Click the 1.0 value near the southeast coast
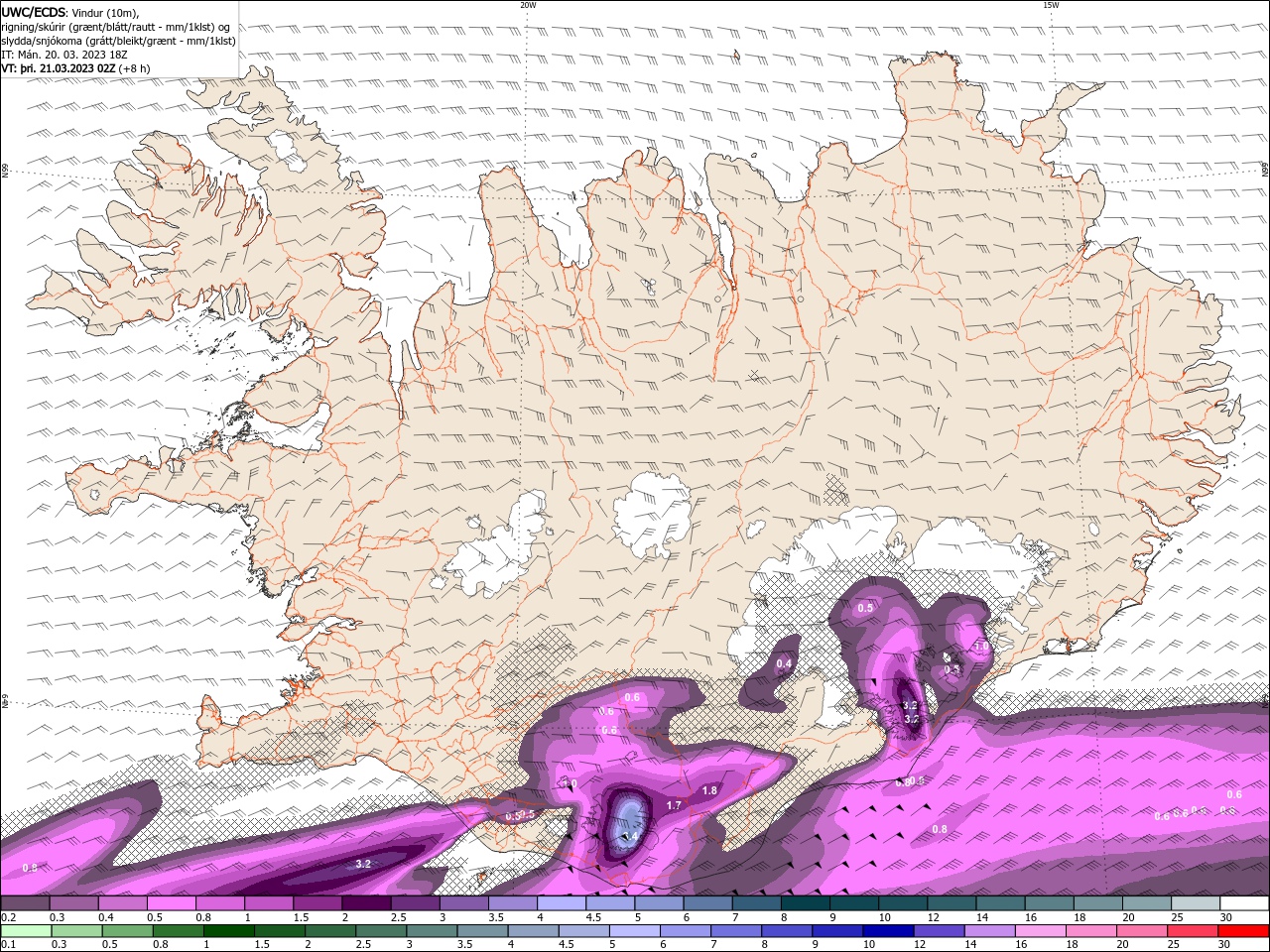1270x952 pixels. pos(981,646)
